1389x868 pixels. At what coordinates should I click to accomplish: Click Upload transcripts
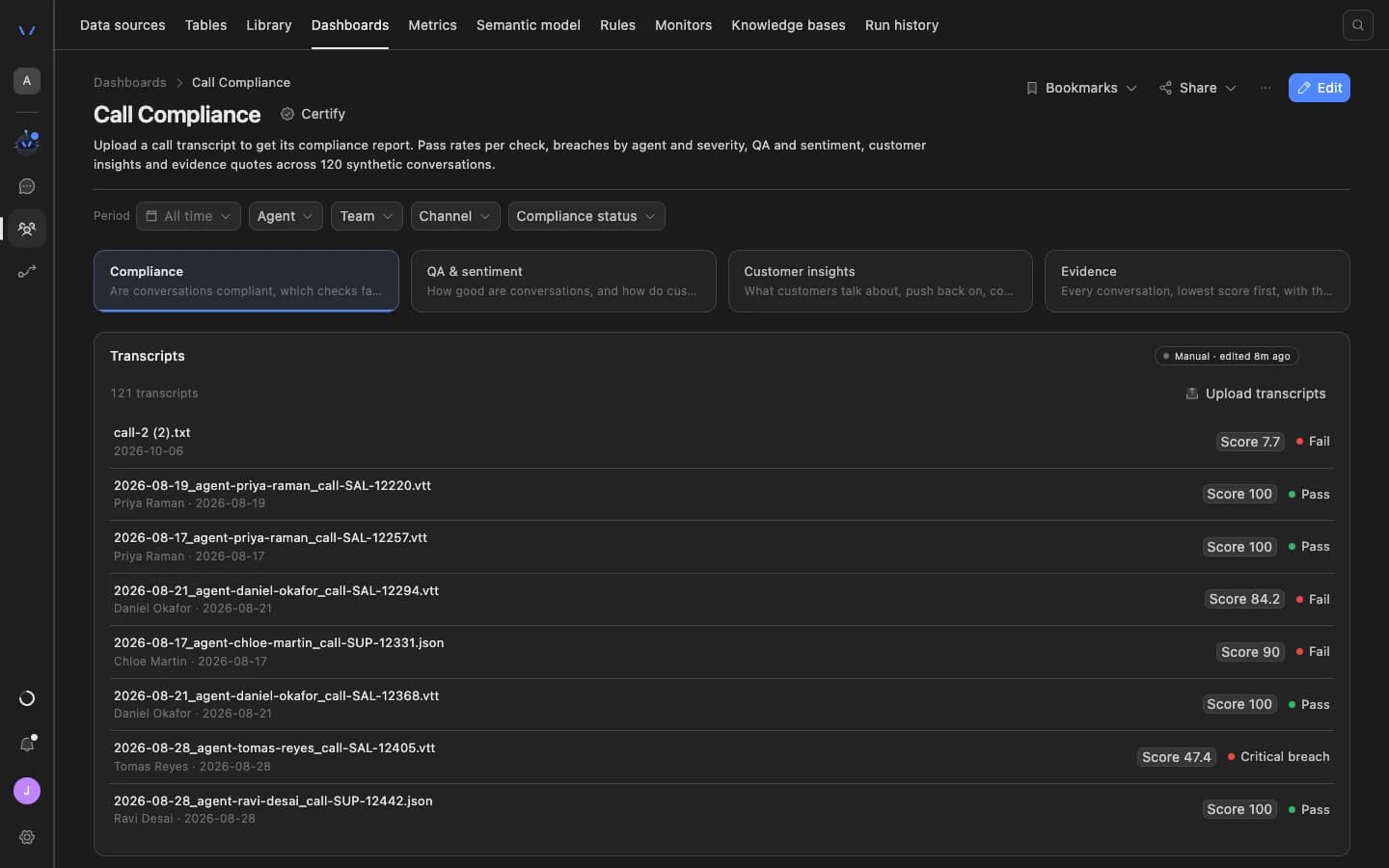click(1255, 393)
